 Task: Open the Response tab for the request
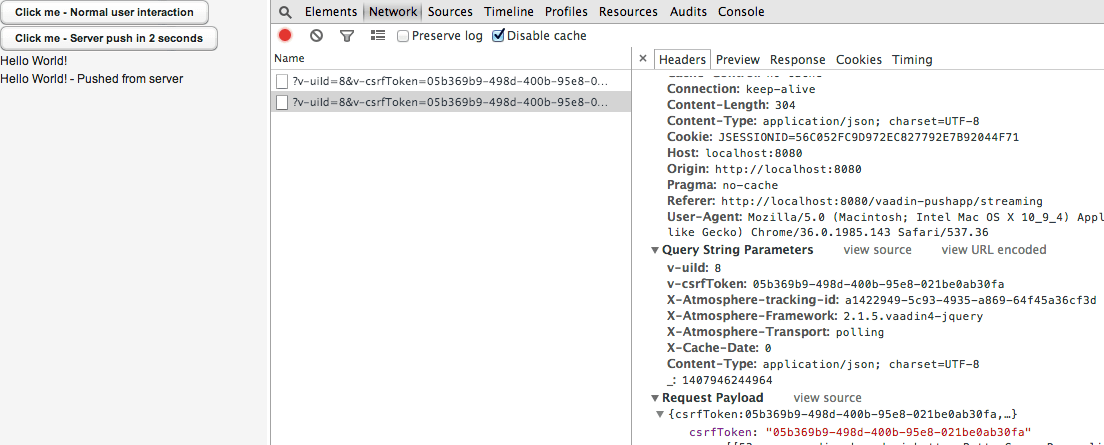click(797, 60)
